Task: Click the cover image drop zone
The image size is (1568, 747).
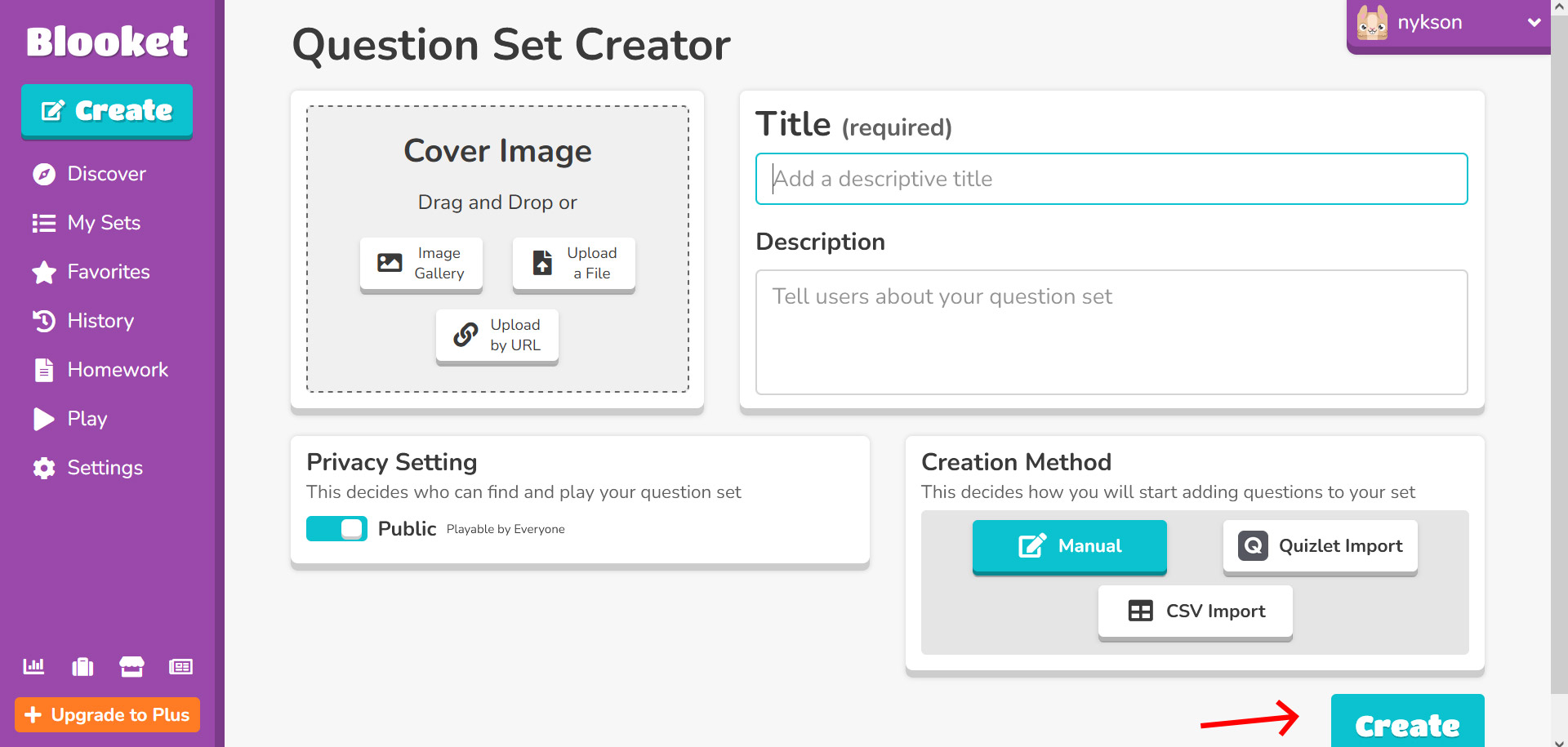Action: click(497, 249)
